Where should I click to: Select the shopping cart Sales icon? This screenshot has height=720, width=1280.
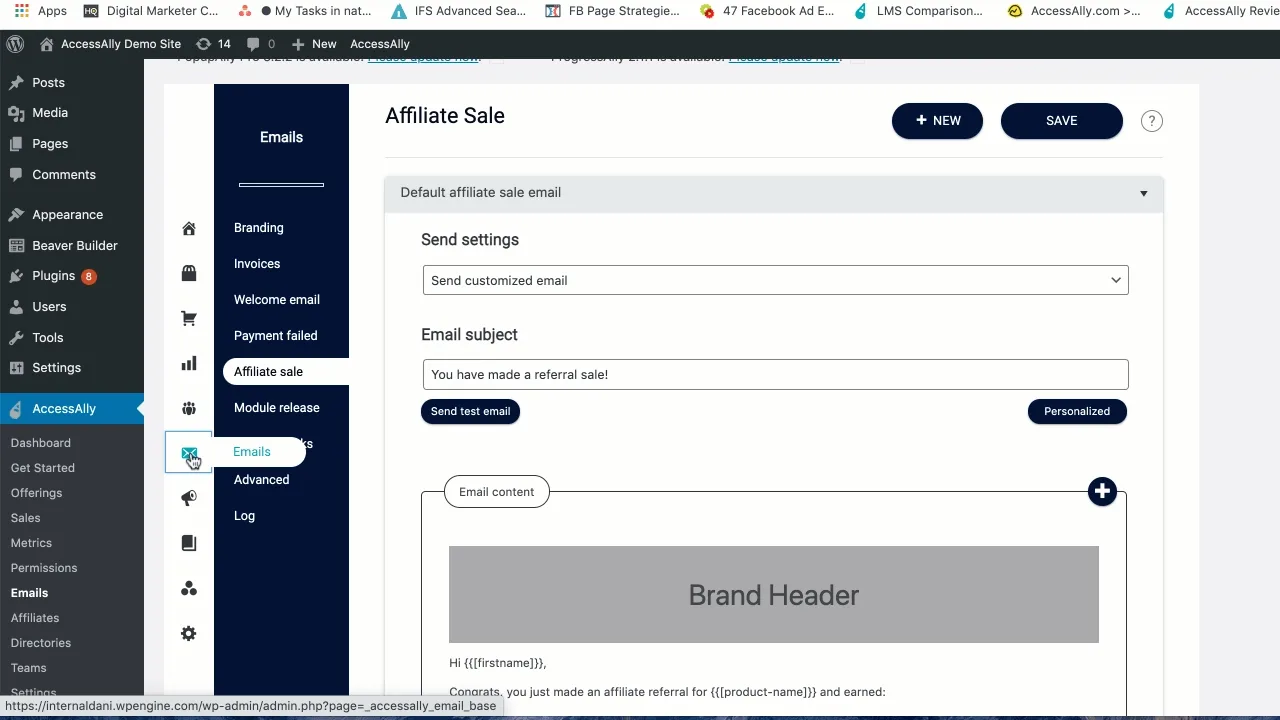(x=189, y=318)
